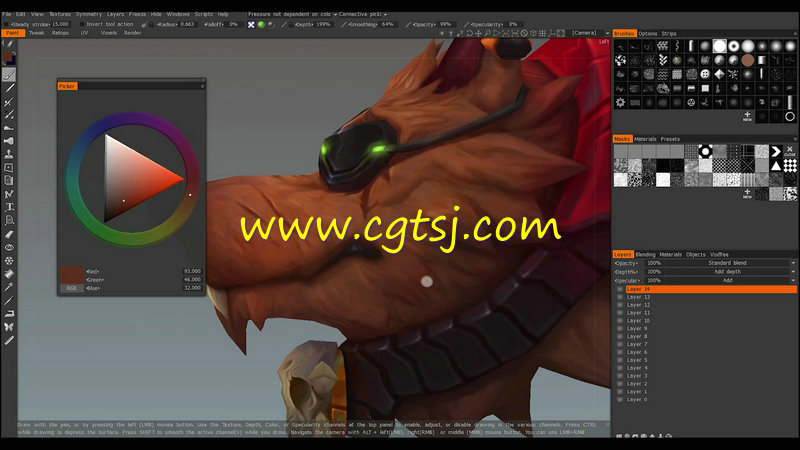Select the clone stamp tool
This screenshot has width=800, height=450.
(x=9, y=154)
